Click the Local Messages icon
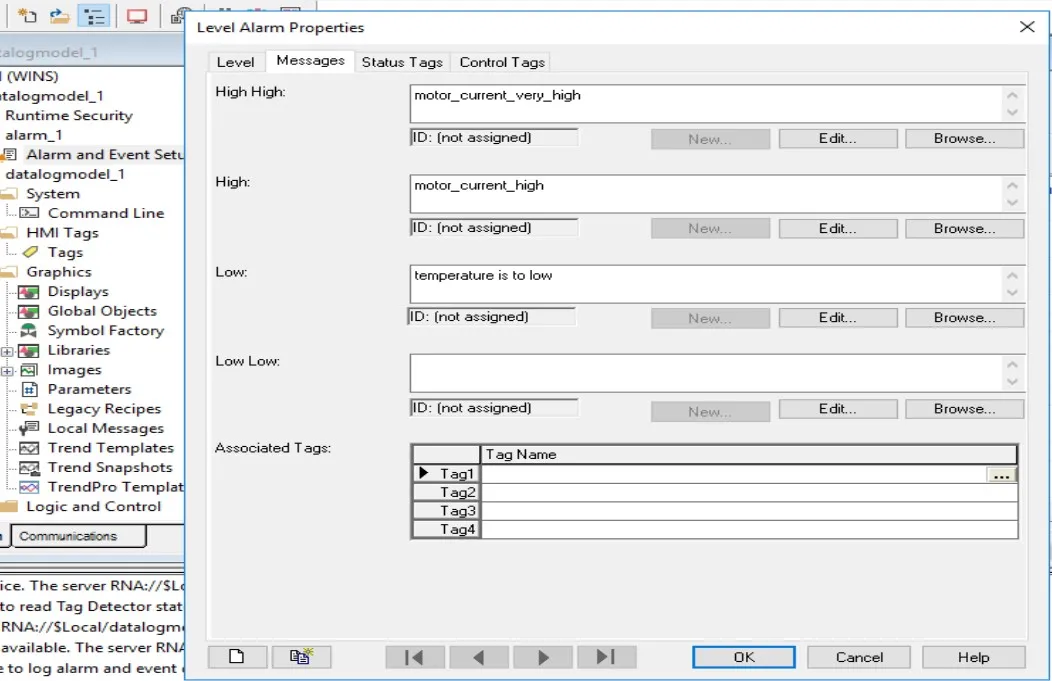Viewport: 1052px width, 681px height. 29,428
